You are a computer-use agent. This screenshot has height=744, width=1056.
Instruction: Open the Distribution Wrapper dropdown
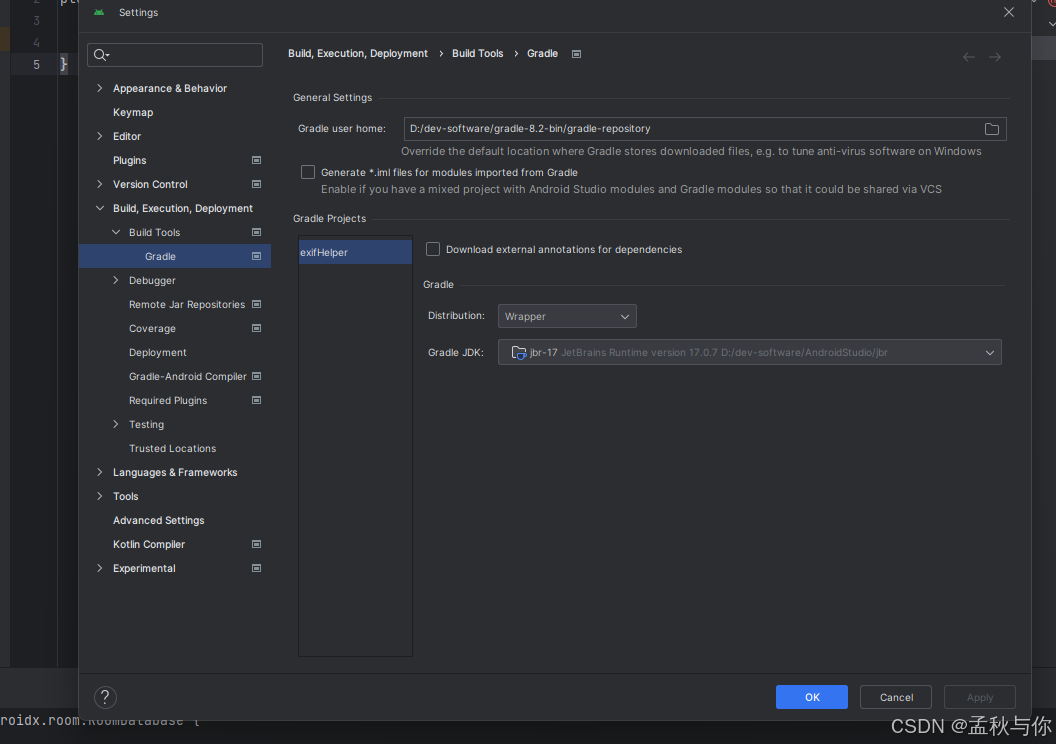pos(567,316)
